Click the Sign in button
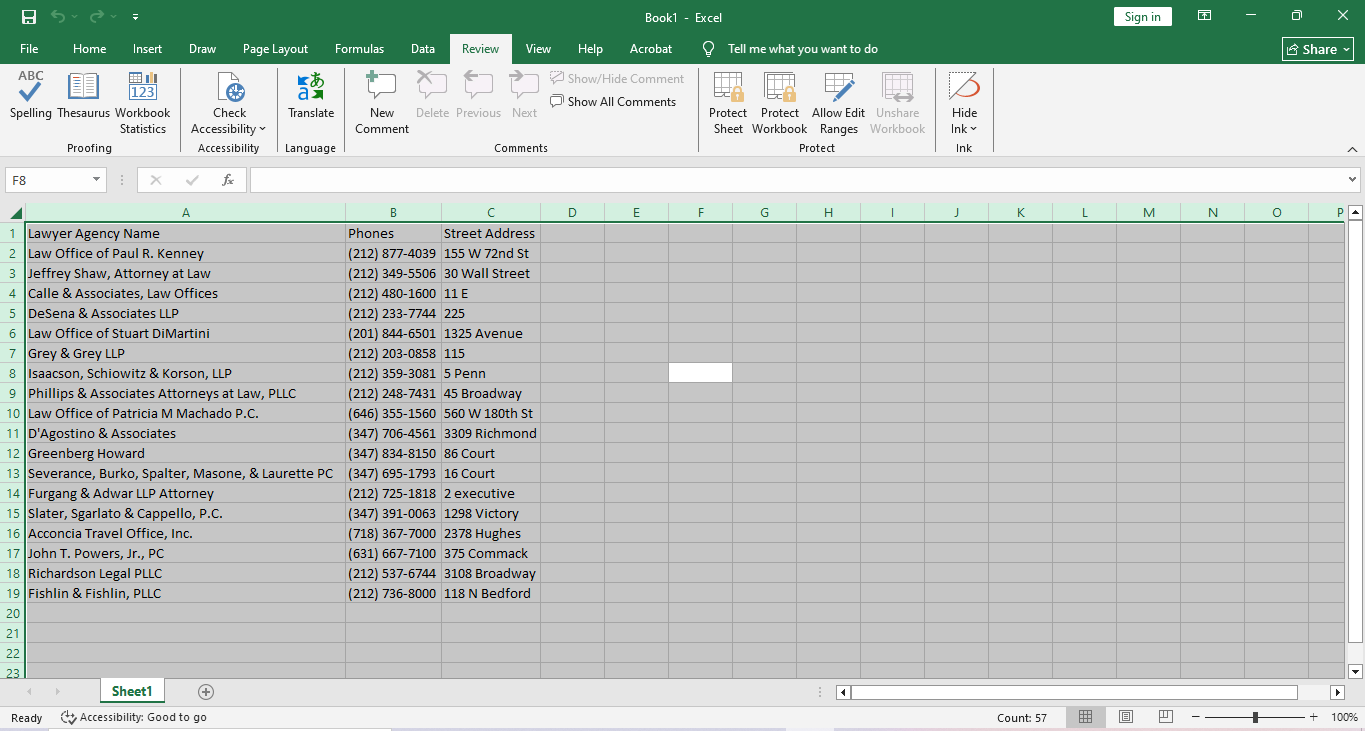1365x731 pixels. coord(1142,17)
